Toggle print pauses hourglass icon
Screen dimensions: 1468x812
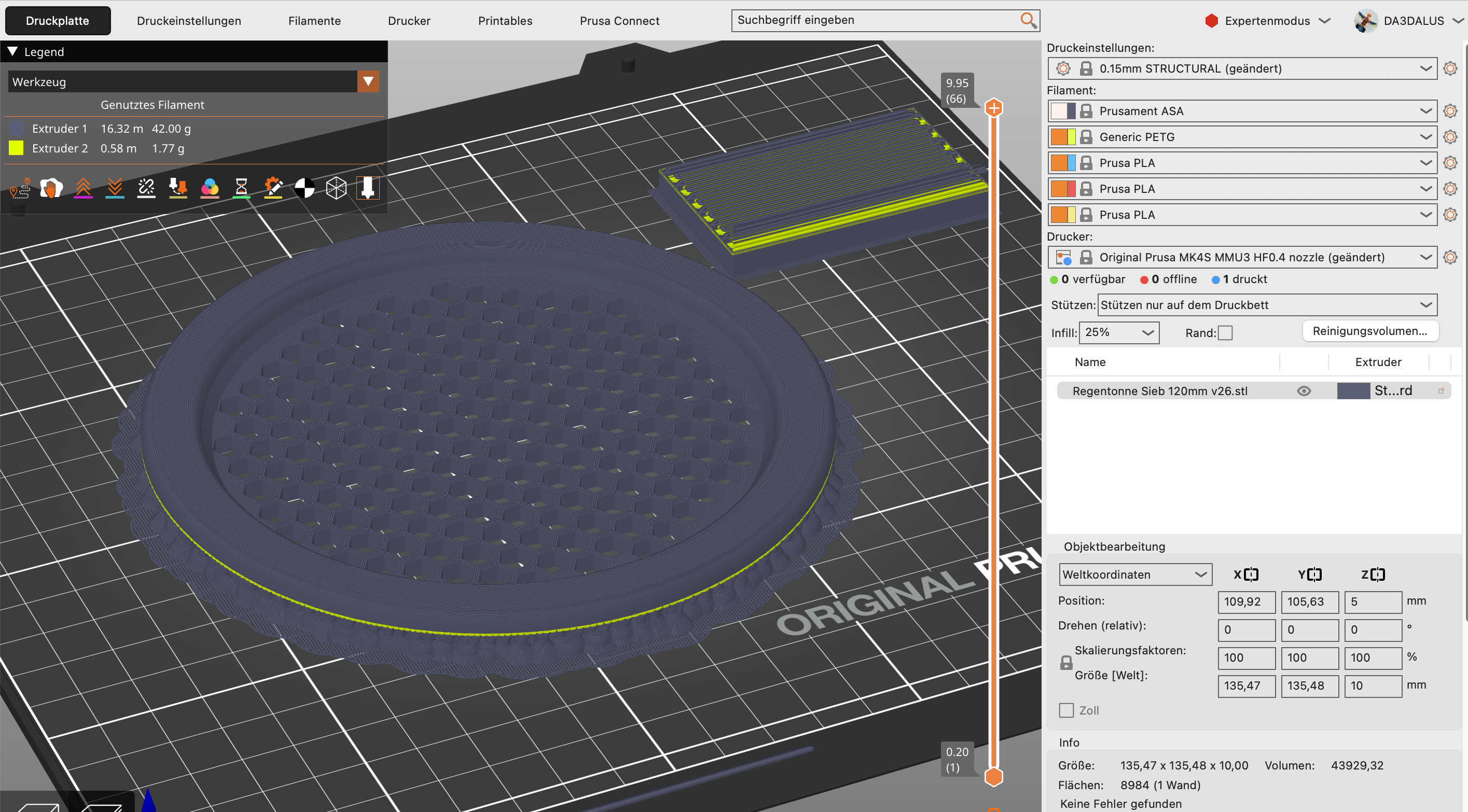(242, 188)
